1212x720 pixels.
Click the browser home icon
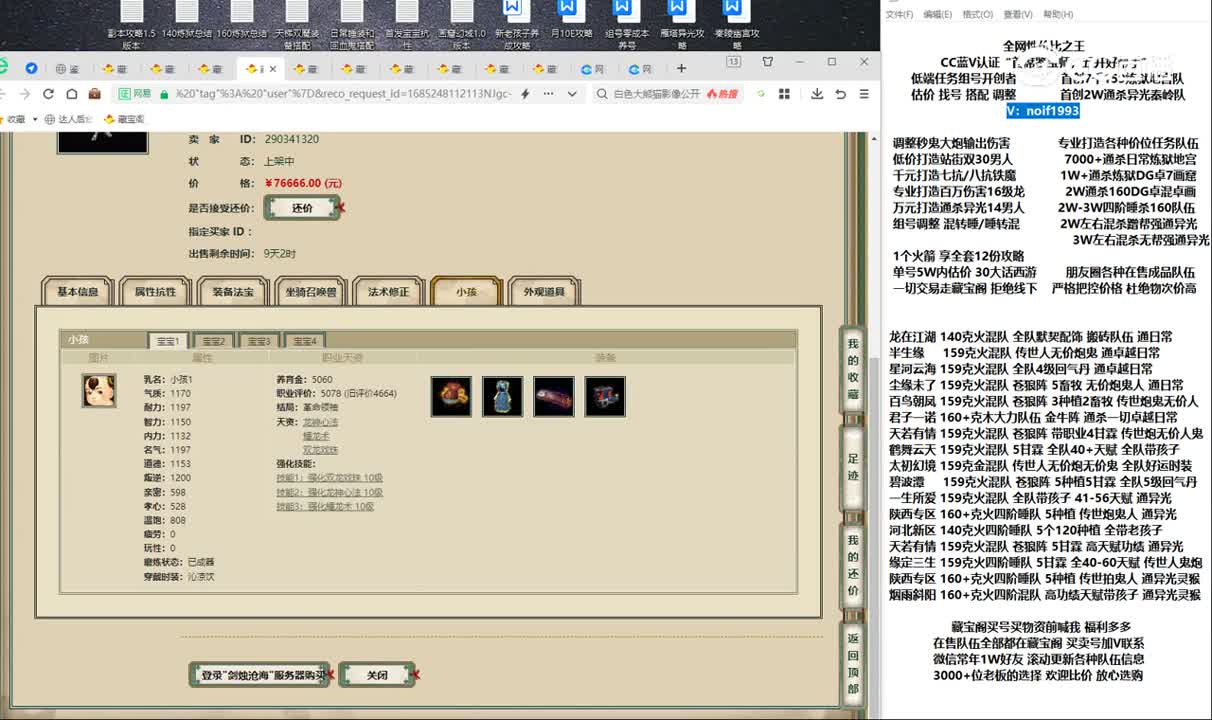[x=73, y=93]
